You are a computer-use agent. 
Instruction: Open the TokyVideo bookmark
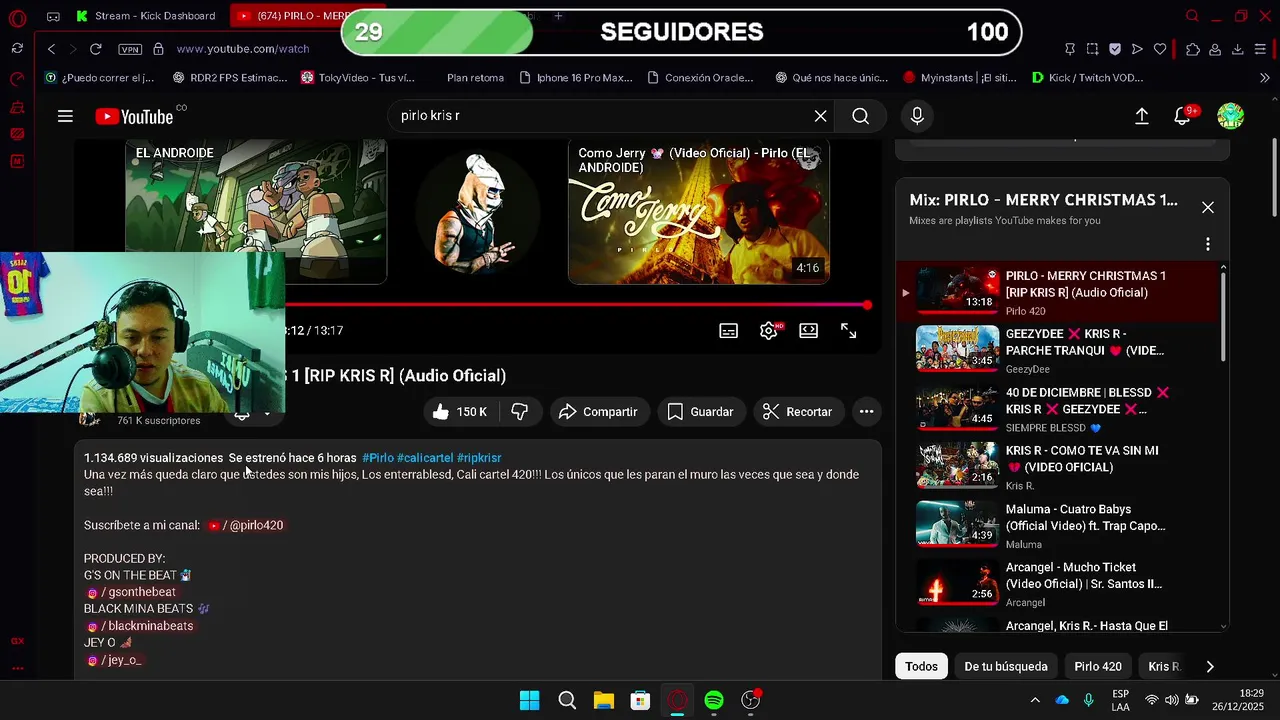click(x=358, y=77)
